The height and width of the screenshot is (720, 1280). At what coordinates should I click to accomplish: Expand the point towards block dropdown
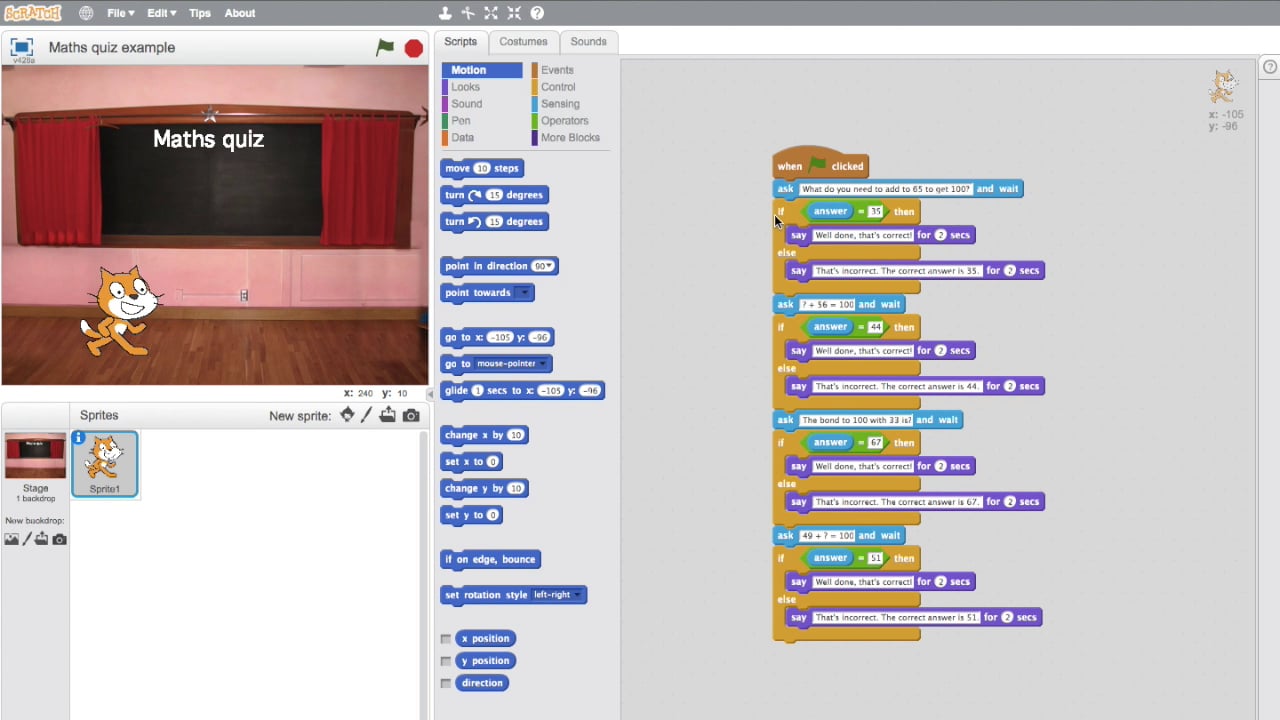click(x=523, y=293)
